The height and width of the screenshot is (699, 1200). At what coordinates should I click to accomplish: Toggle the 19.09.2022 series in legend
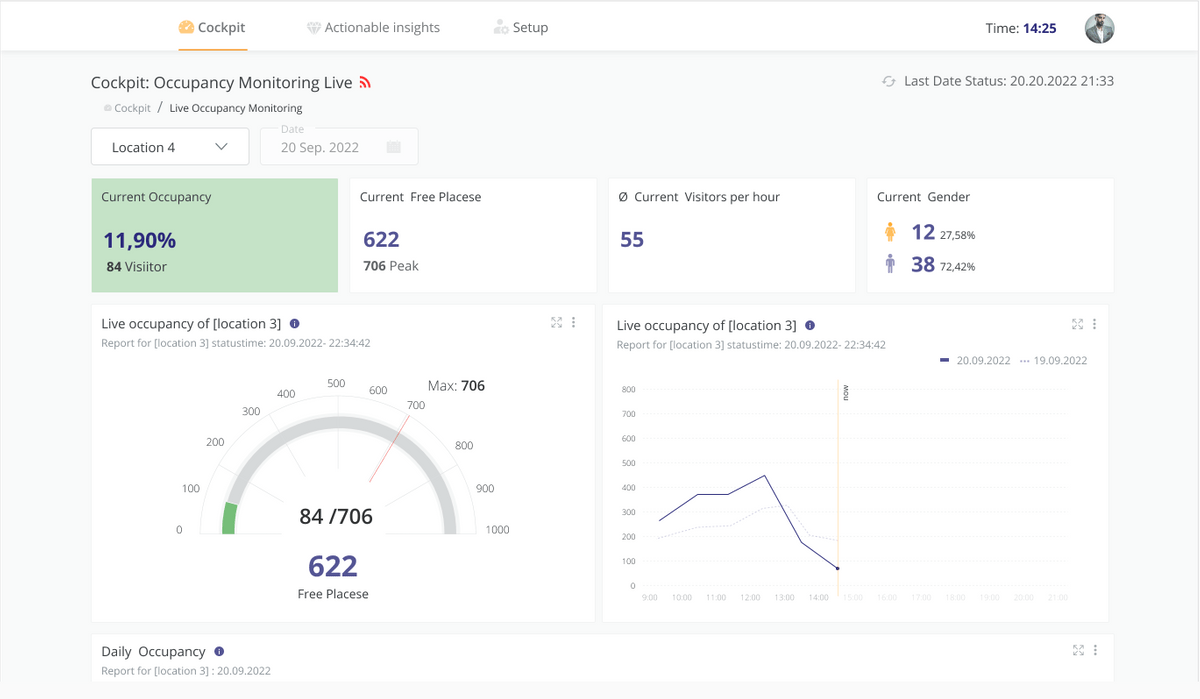pyautogui.click(x=1053, y=360)
